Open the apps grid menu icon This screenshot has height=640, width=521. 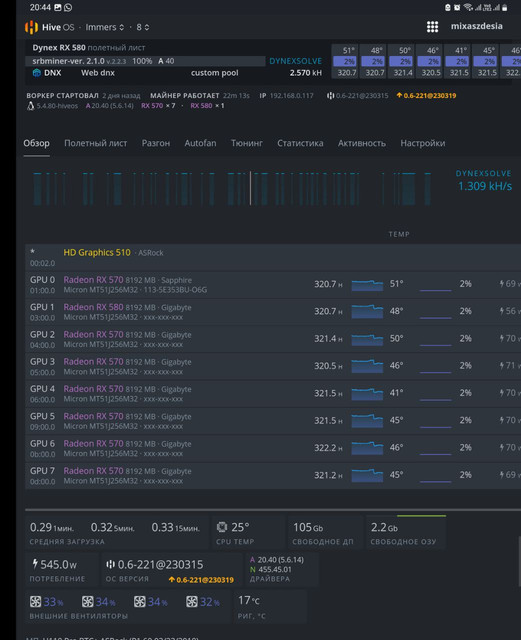pyautogui.click(x=432, y=27)
